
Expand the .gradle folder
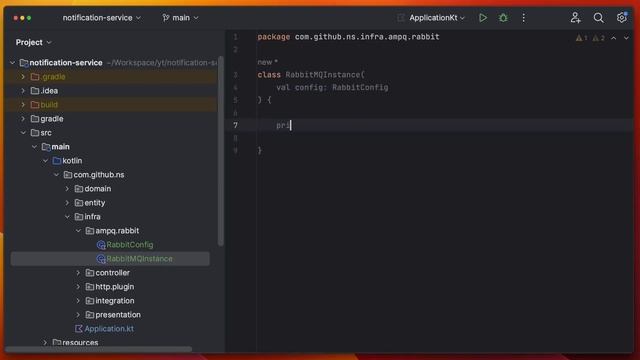pyautogui.click(x=23, y=77)
